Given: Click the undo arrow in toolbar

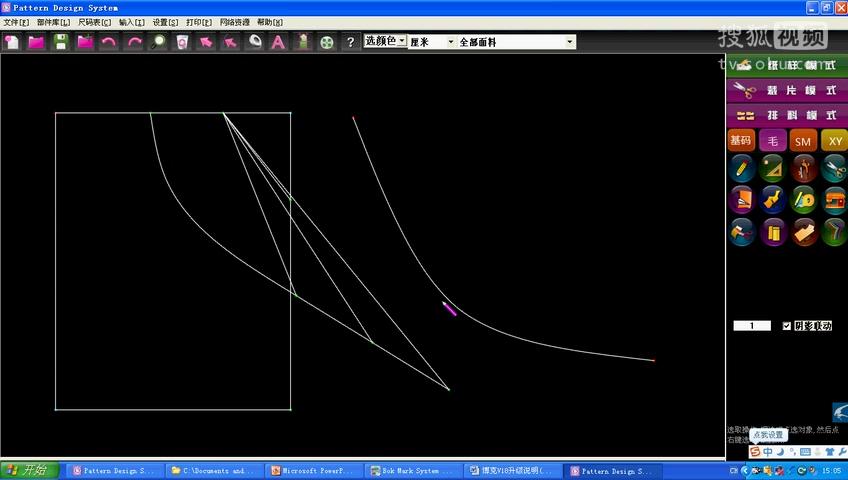Looking at the screenshot, I should (109, 42).
